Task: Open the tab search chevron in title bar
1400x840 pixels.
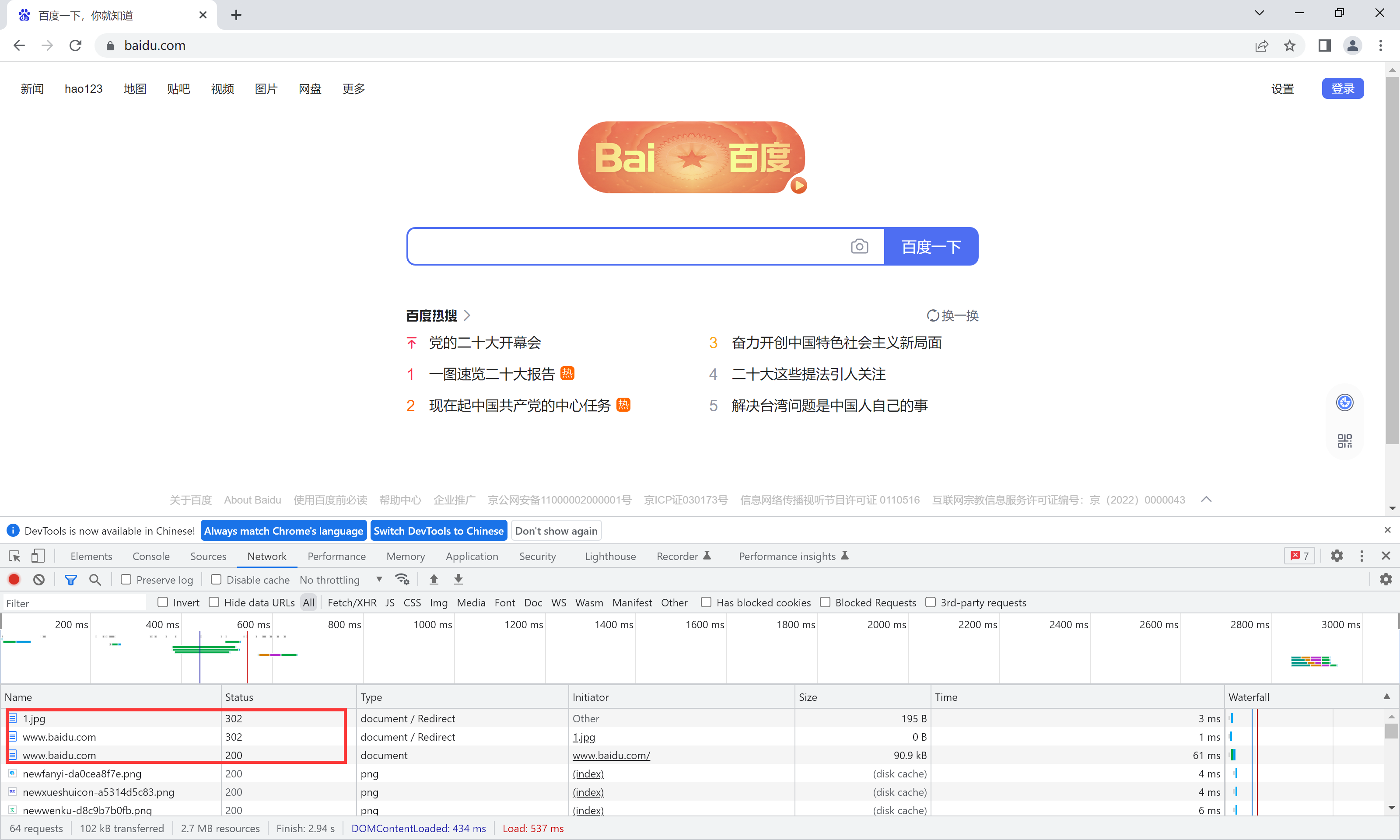Action: (x=1259, y=13)
